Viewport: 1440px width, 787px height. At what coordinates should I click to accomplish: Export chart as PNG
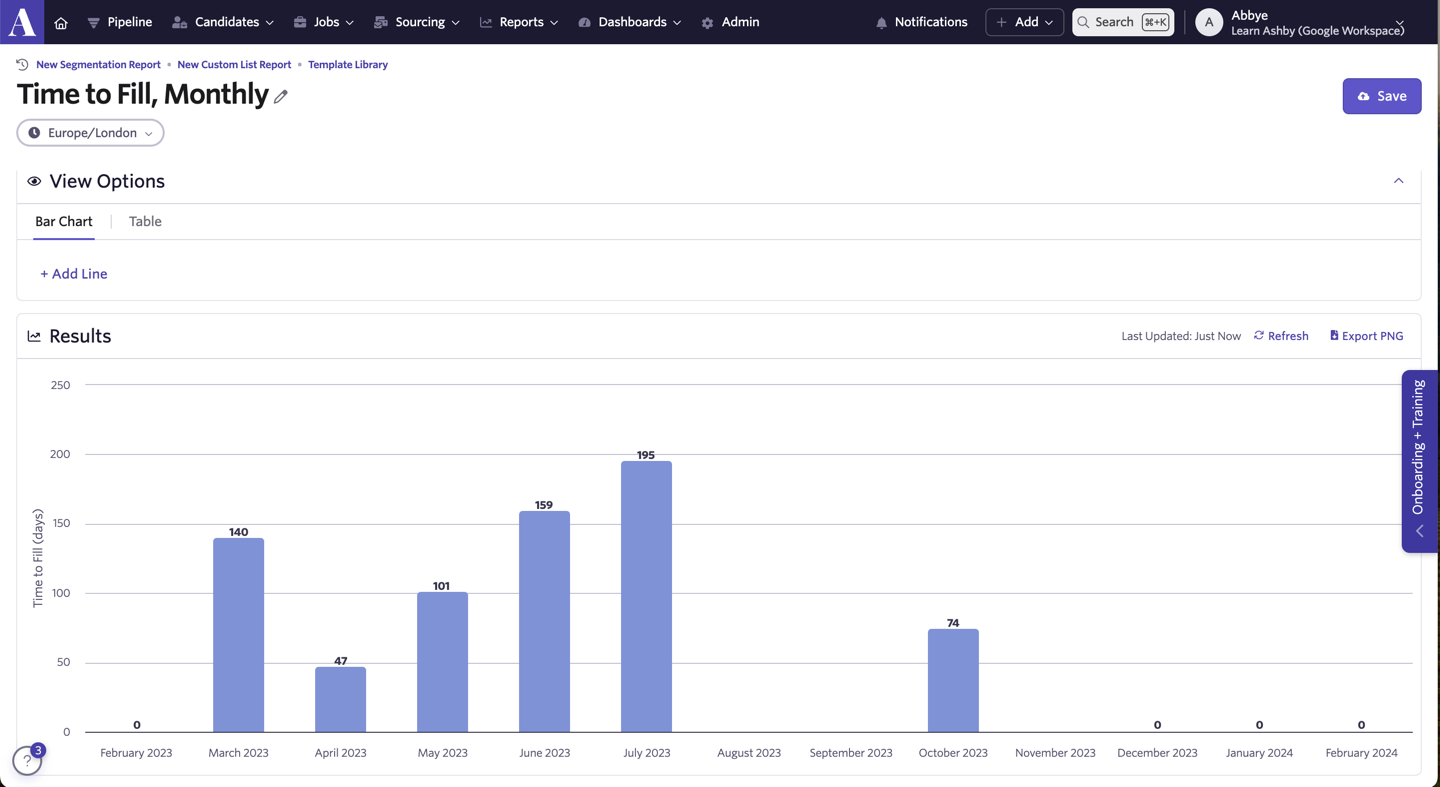[1366, 336]
